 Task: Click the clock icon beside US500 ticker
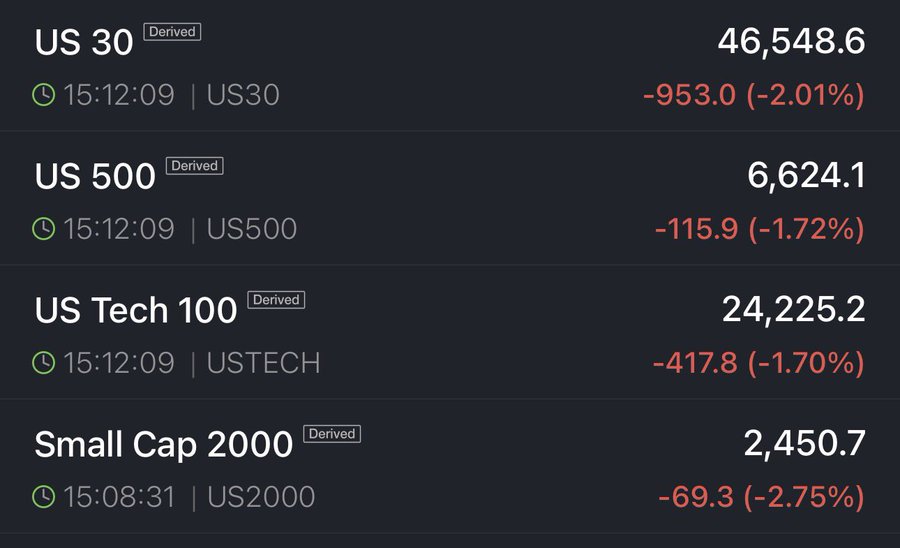click(x=44, y=229)
